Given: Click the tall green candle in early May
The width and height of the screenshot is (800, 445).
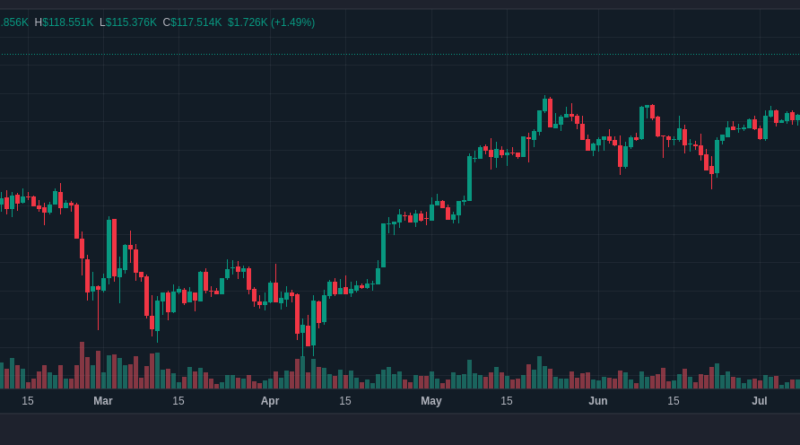Looking at the screenshot, I should 469,177.
